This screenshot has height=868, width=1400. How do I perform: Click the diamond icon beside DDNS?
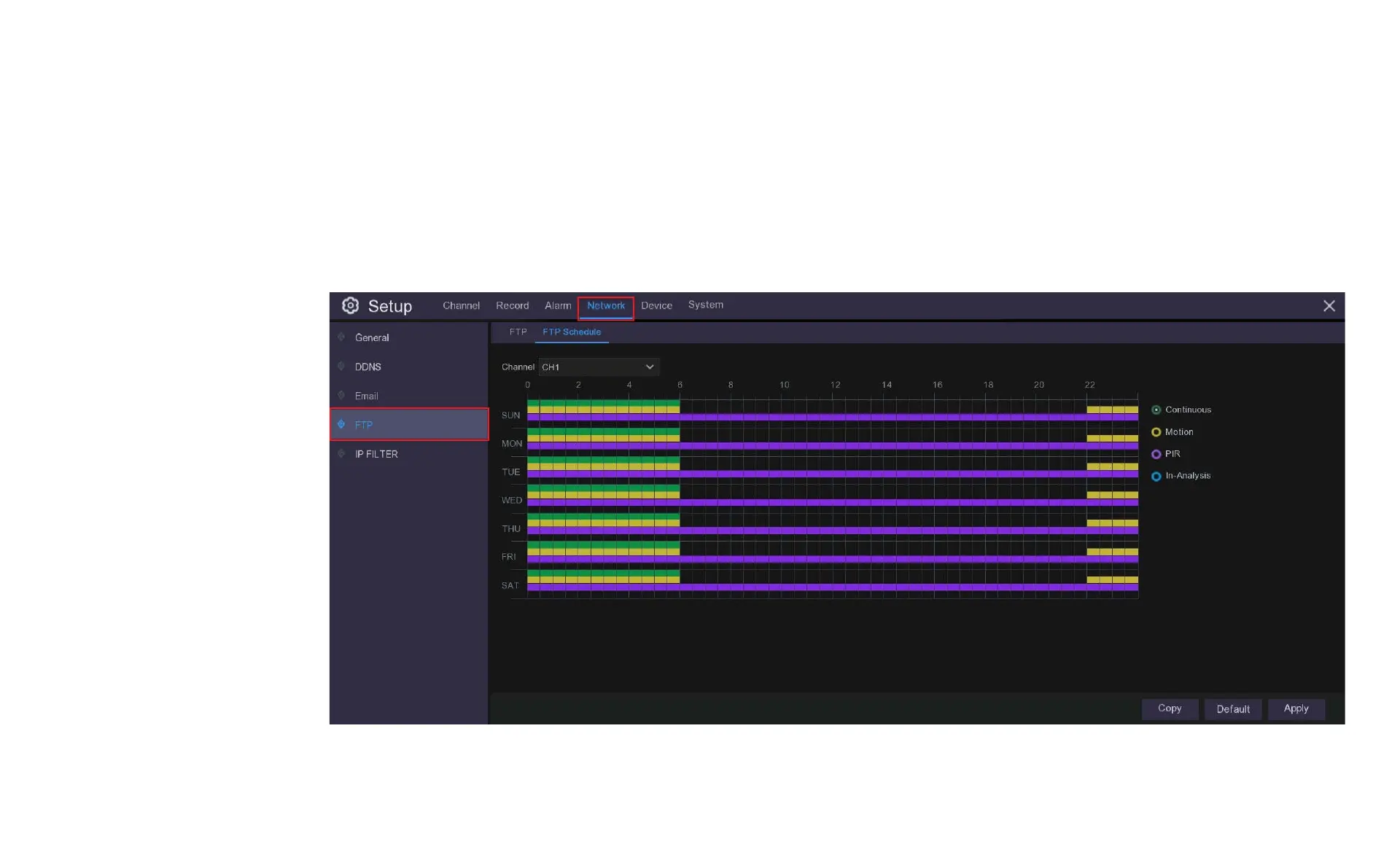click(x=341, y=366)
